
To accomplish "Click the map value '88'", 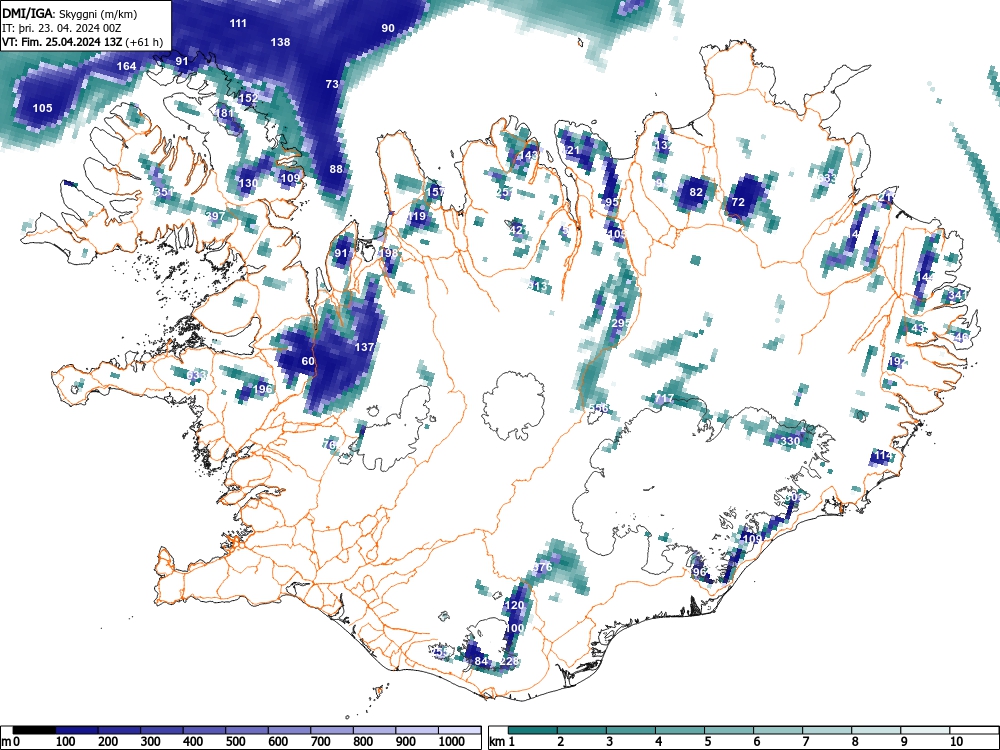I will [336, 169].
